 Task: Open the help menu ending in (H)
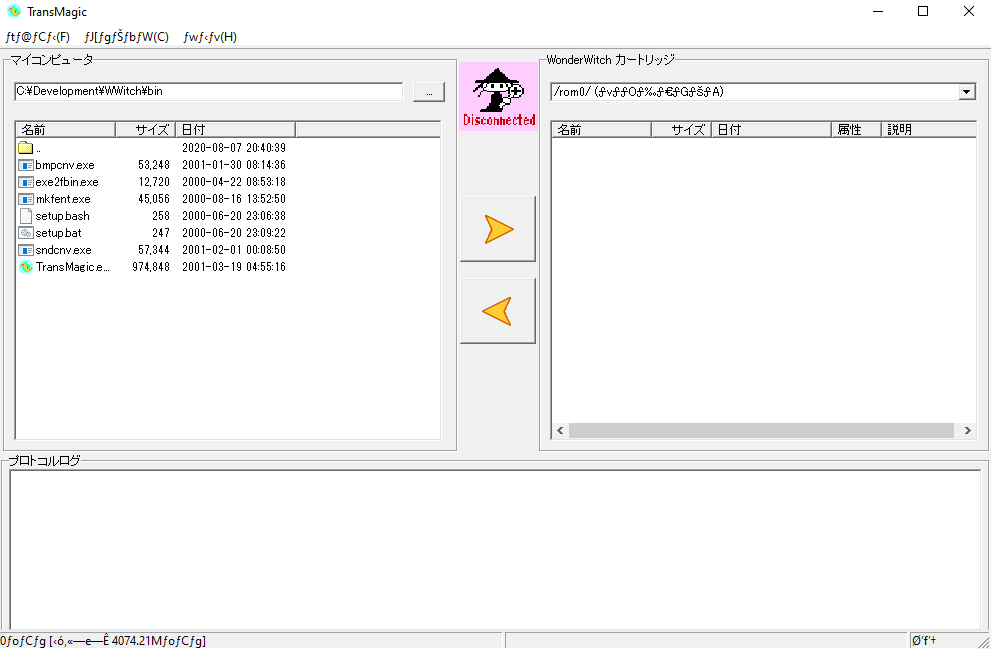click(x=210, y=37)
